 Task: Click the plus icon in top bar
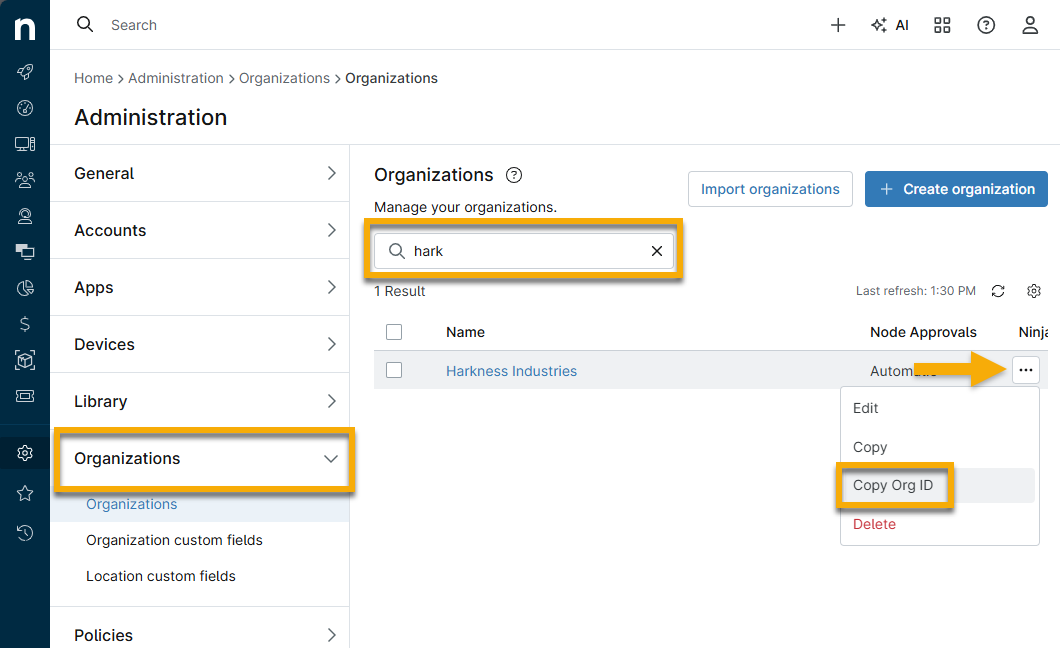pyautogui.click(x=838, y=25)
